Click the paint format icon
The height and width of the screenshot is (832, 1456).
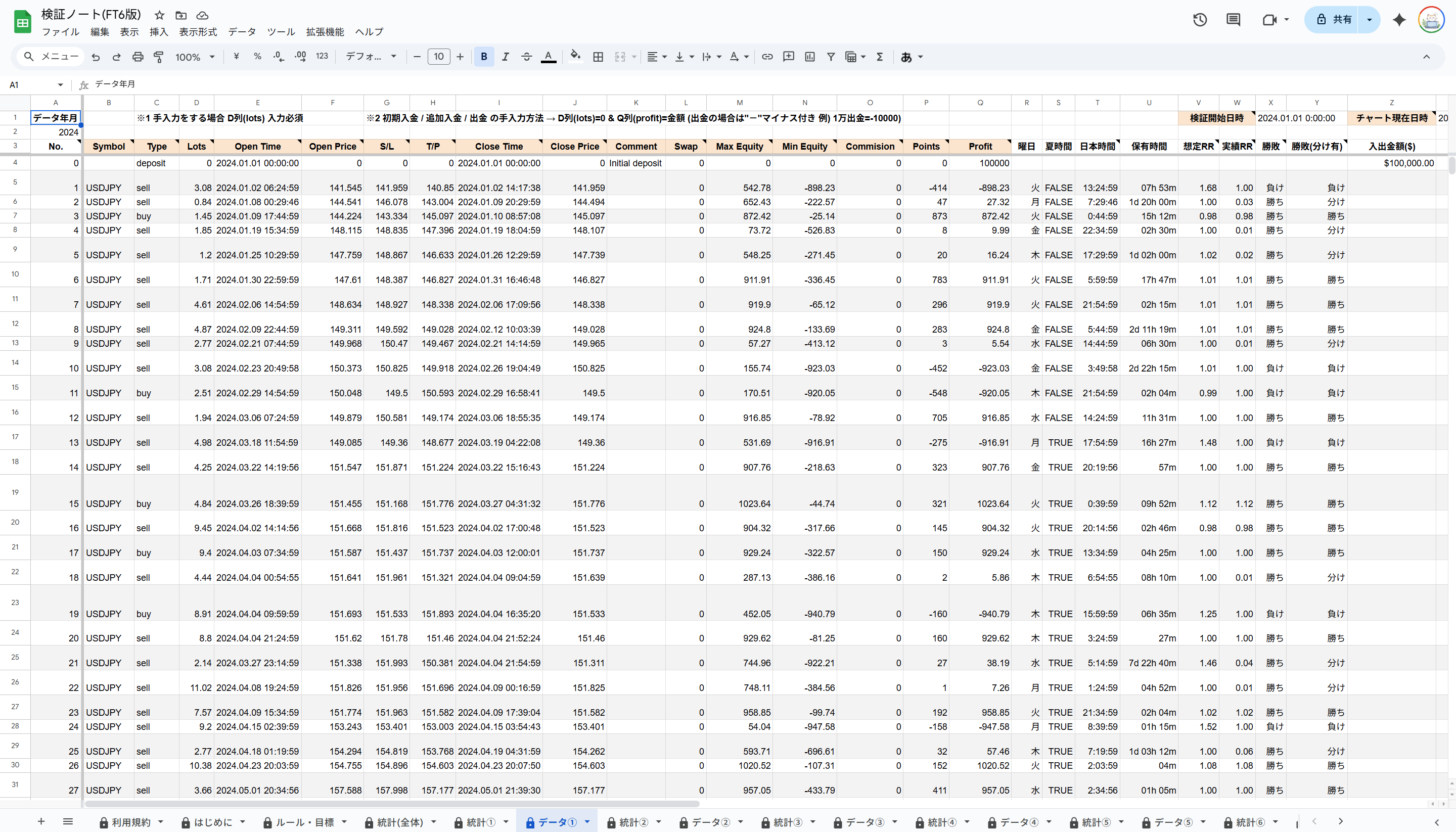[158, 57]
